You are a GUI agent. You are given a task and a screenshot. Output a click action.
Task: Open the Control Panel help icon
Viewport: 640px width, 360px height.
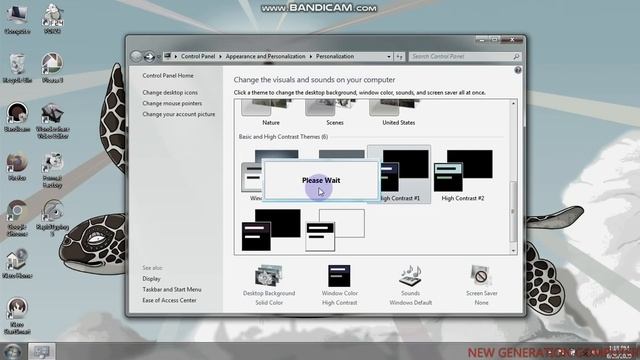(x=518, y=70)
